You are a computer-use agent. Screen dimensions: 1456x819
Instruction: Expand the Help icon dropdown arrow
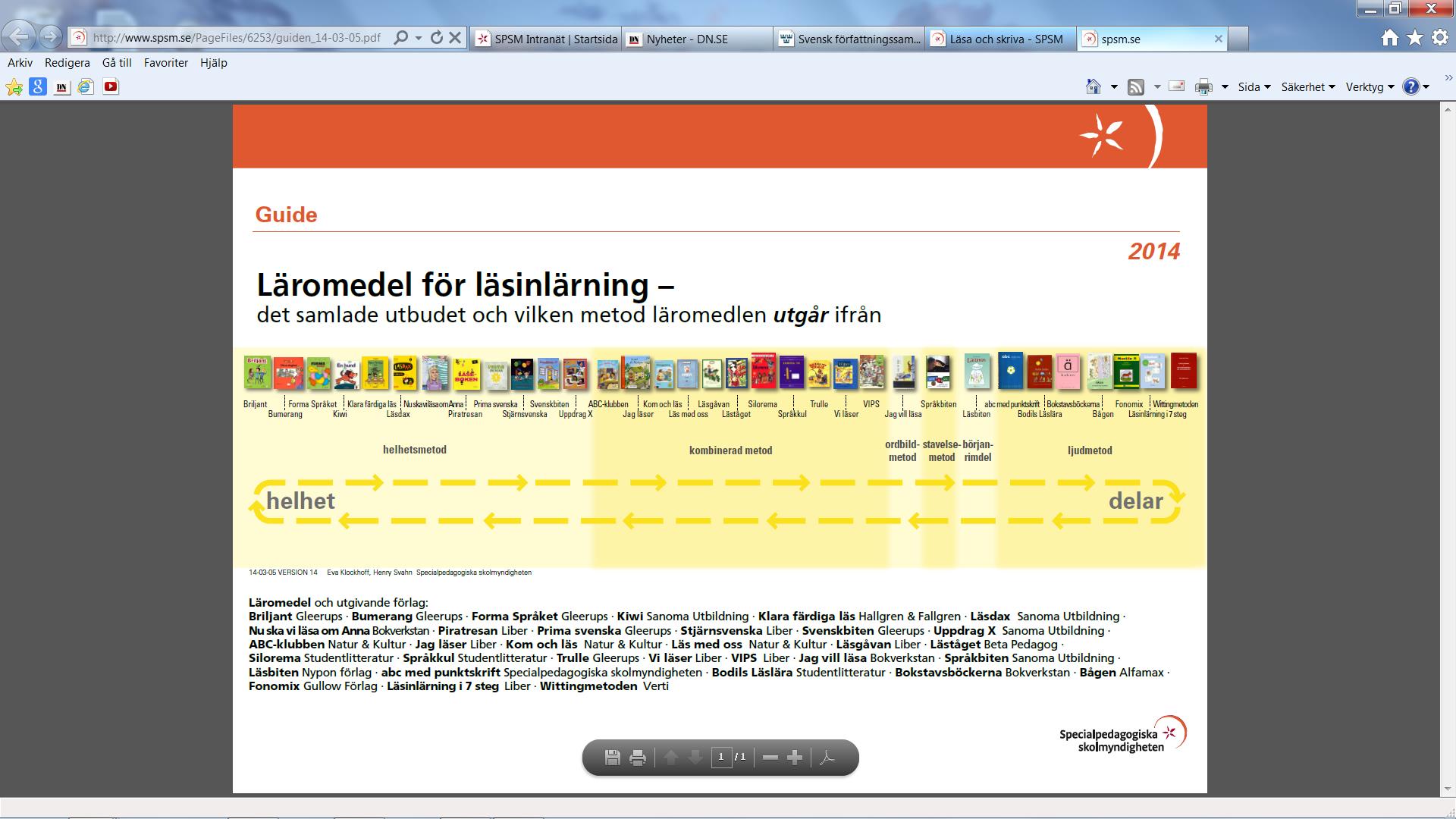(1426, 87)
